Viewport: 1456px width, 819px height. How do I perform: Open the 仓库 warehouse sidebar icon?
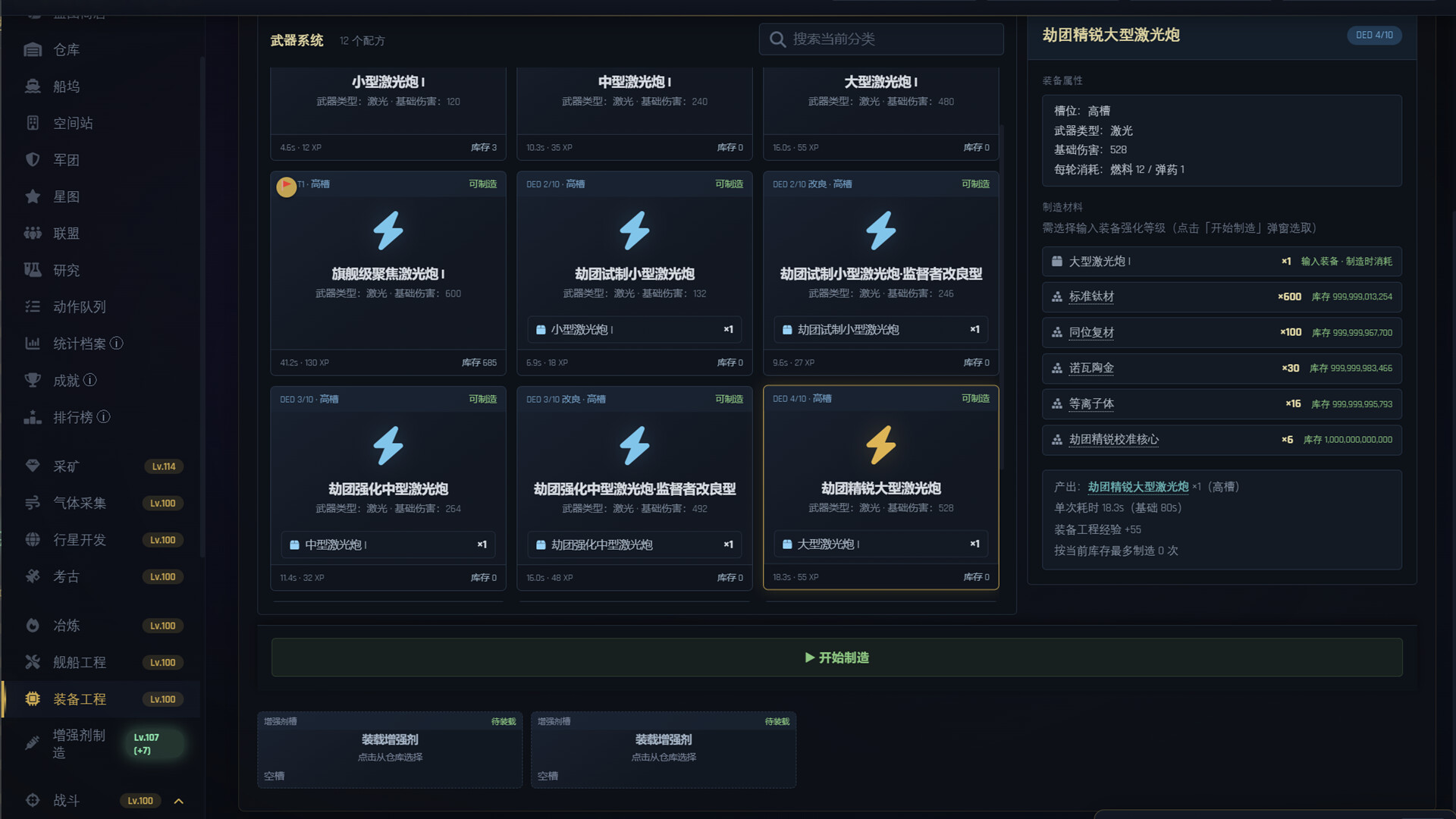tap(33, 50)
